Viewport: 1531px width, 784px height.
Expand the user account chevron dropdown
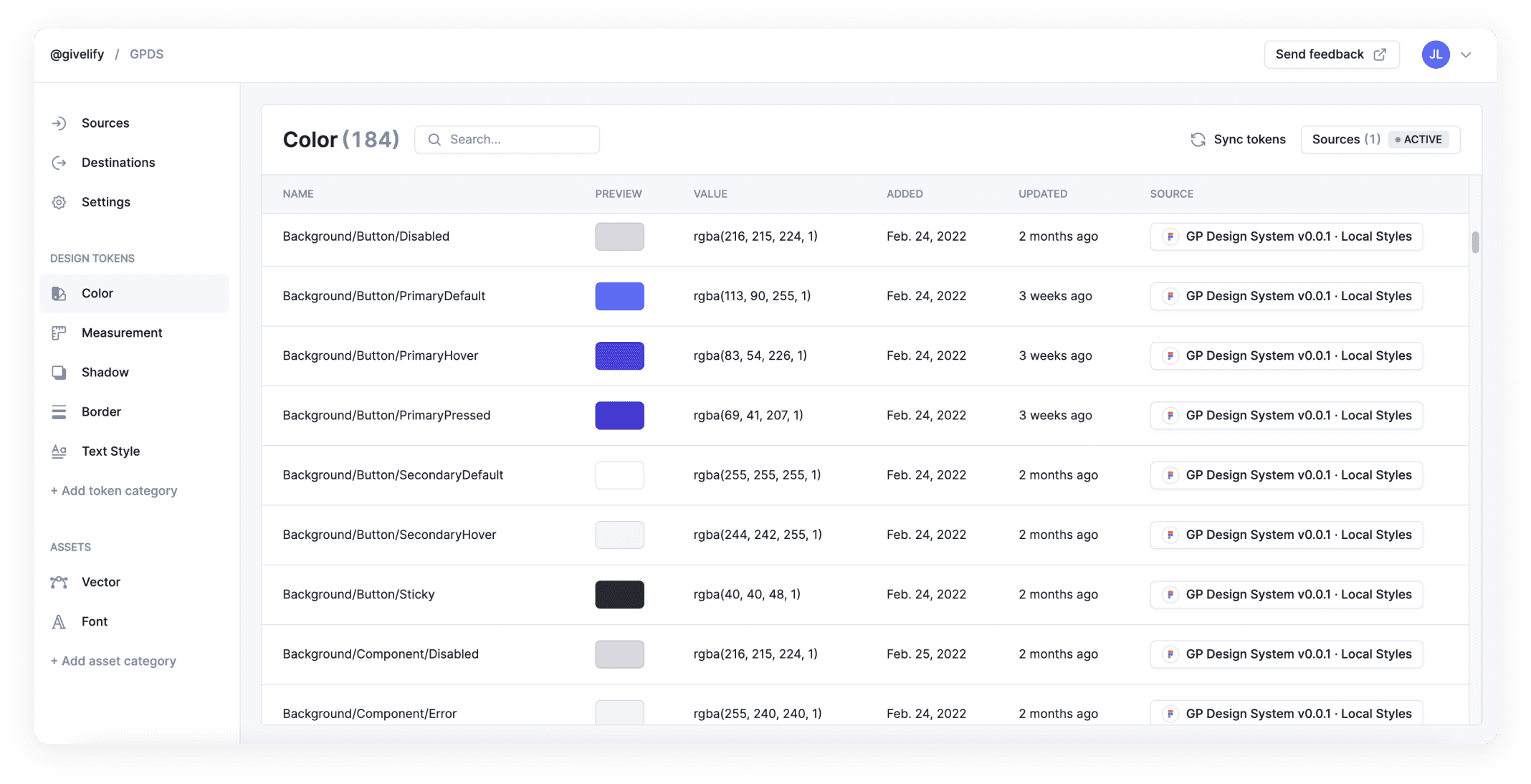pyautogui.click(x=1466, y=54)
